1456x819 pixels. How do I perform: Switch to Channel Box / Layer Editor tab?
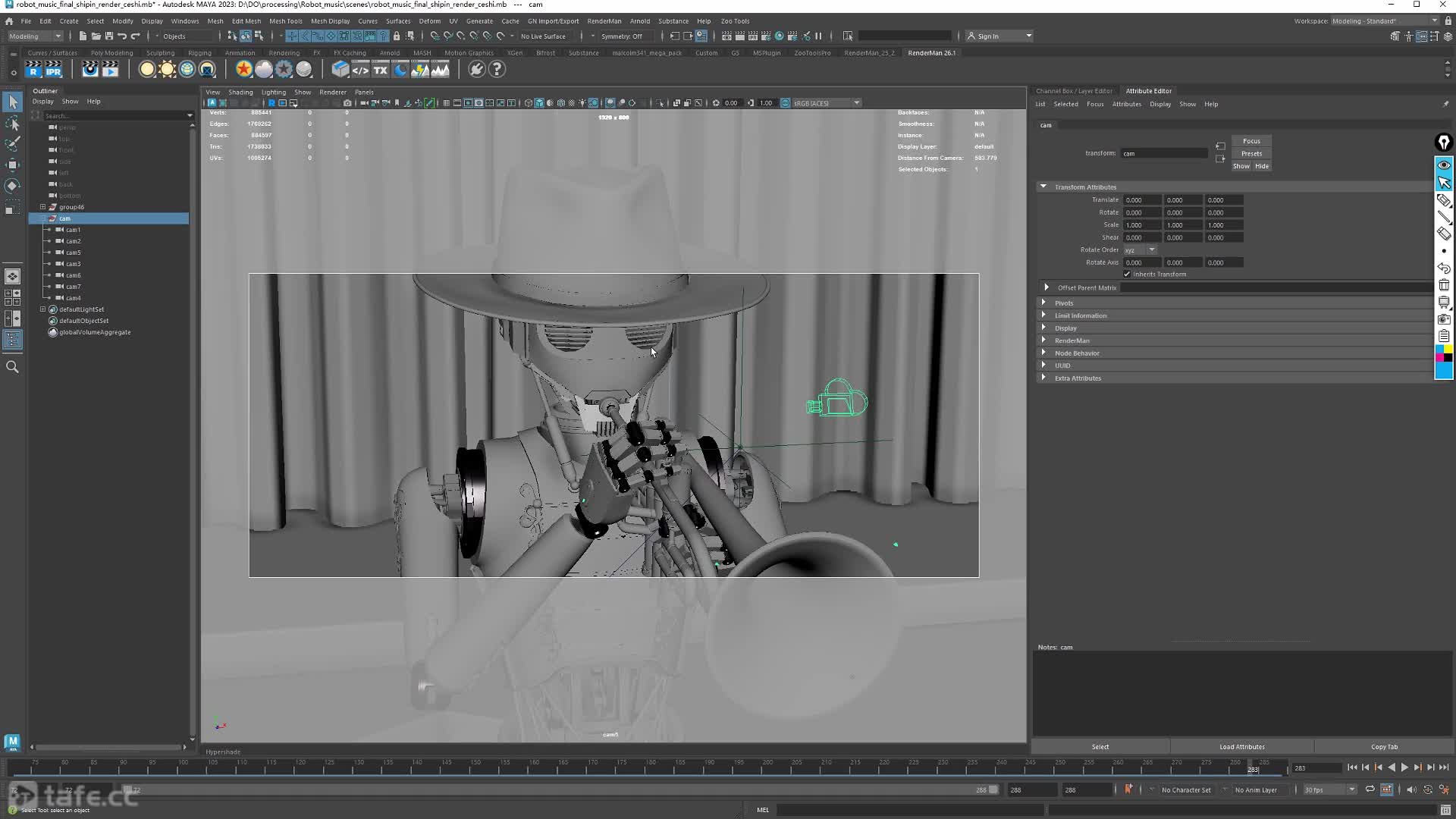(x=1074, y=91)
